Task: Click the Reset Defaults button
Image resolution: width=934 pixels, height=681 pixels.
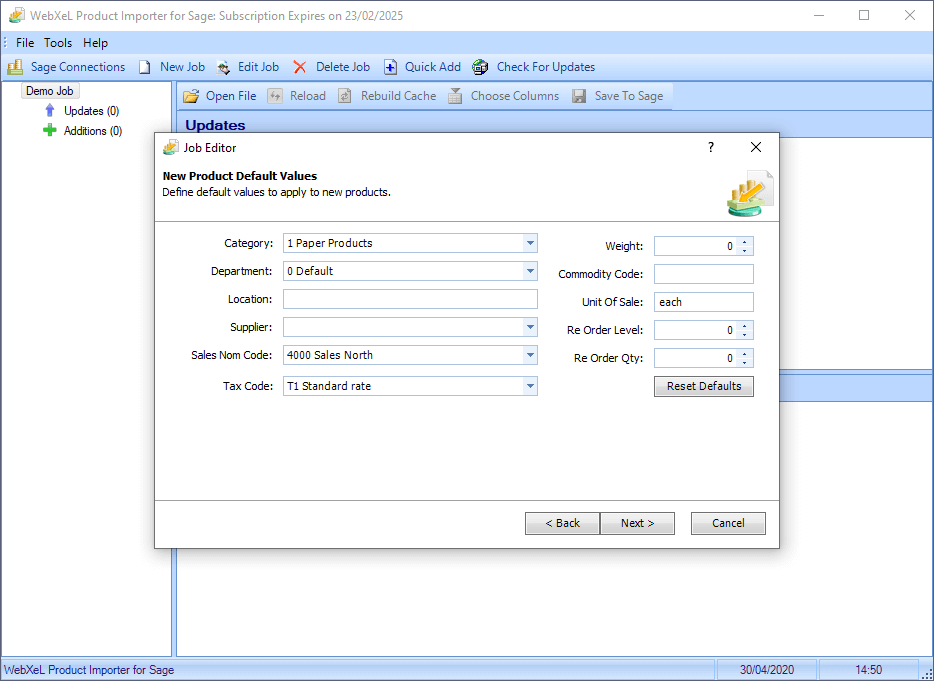Action: [703, 386]
